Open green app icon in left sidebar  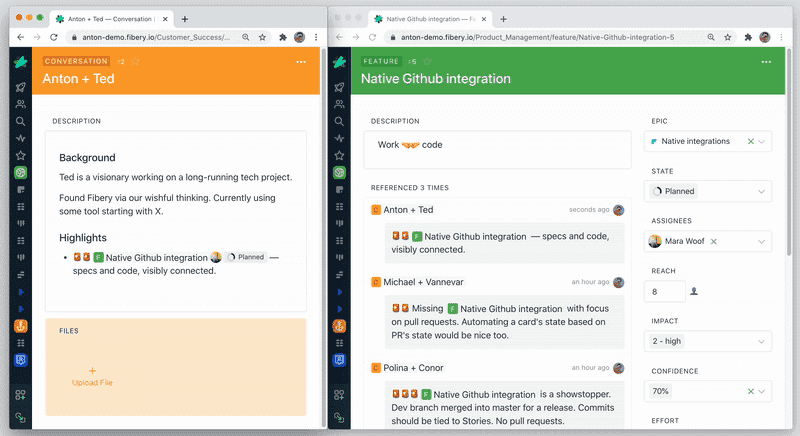pyautogui.click(x=20, y=172)
